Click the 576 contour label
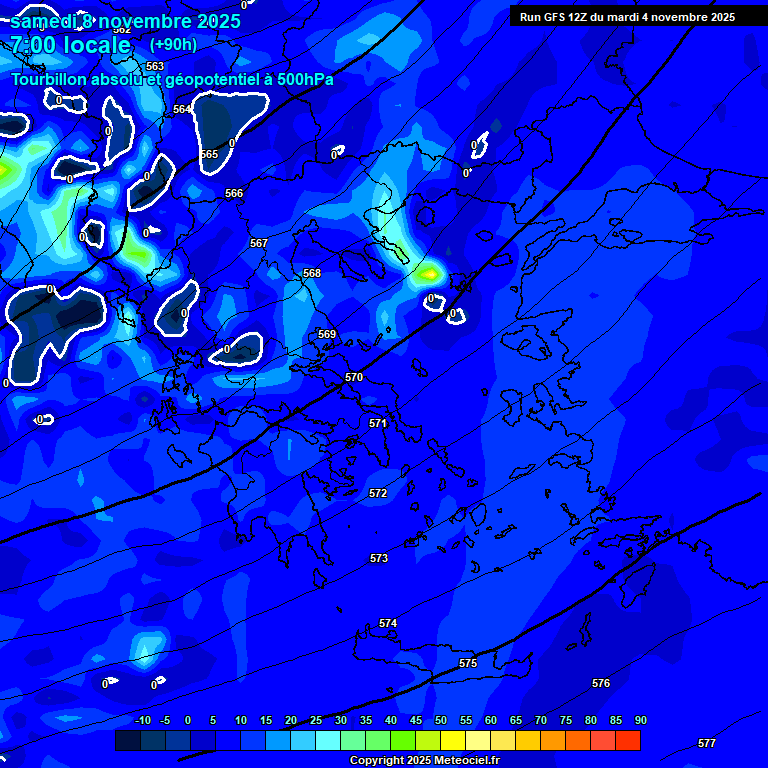This screenshot has height=768, width=768. coord(601,683)
